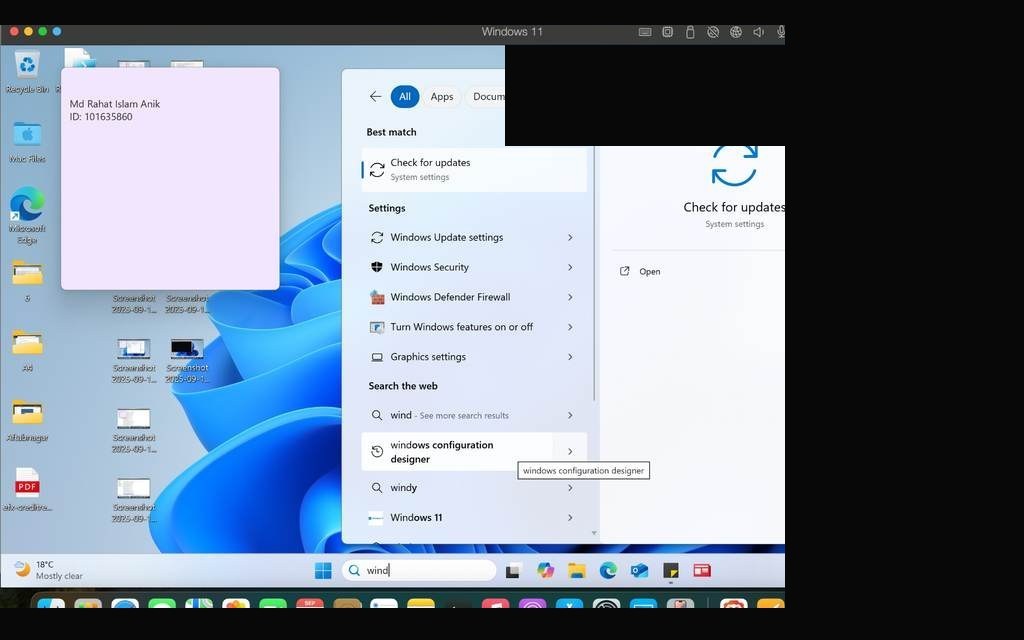Click the dark-screen Screenshot thumbnail on desktop

[x=187, y=349]
